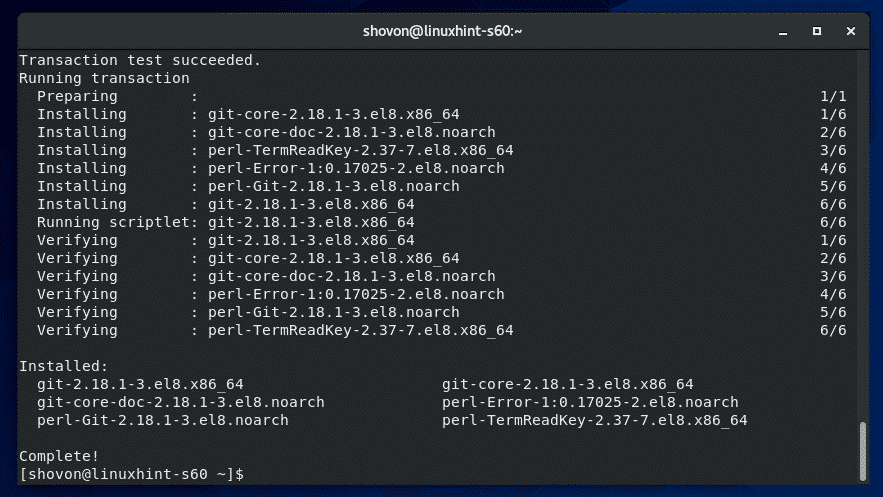Screen dimensions: 883x497
Task: Click git-core-2.18.1-3.el8.x86_64 in Installed list
Action: pos(568,384)
